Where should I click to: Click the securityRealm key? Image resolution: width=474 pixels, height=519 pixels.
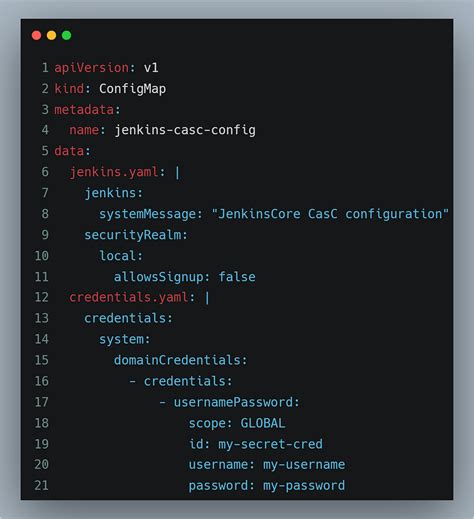pos(133,235)
